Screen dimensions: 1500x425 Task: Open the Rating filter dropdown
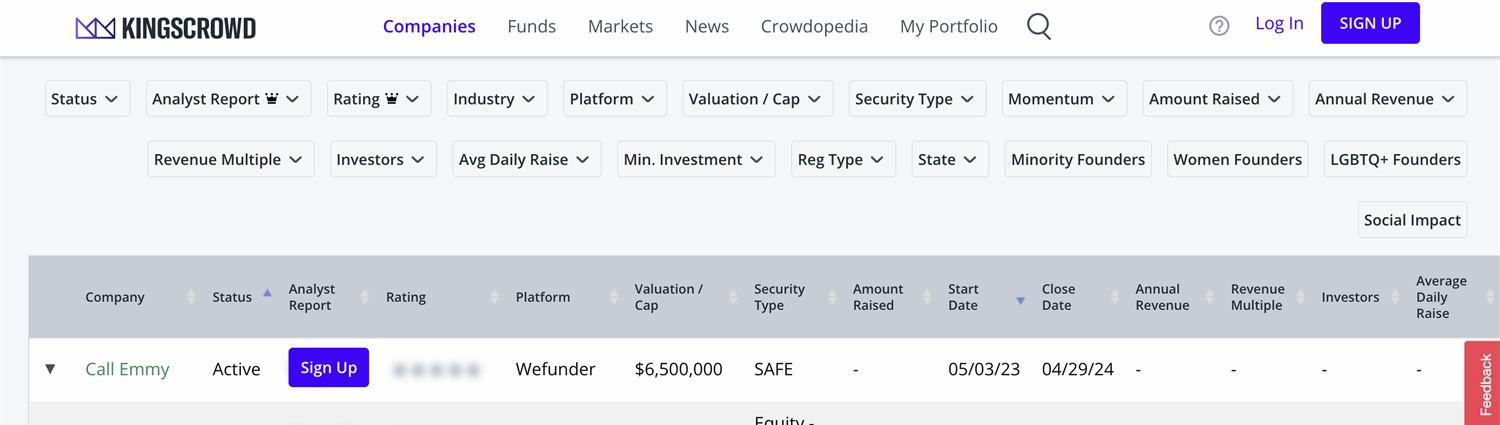click(x=379, y=99)
